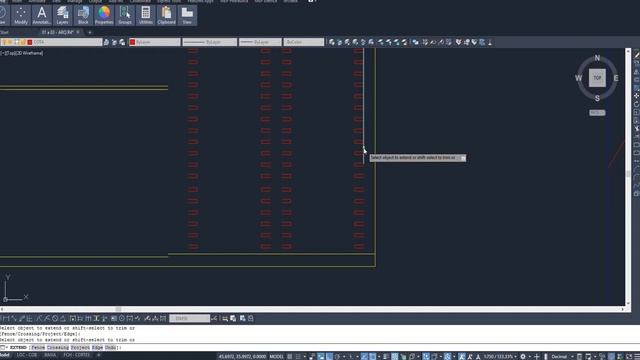Open the Groups ribbon panel
This screenshot has height=360, width=640.
[x=125, y=16]
